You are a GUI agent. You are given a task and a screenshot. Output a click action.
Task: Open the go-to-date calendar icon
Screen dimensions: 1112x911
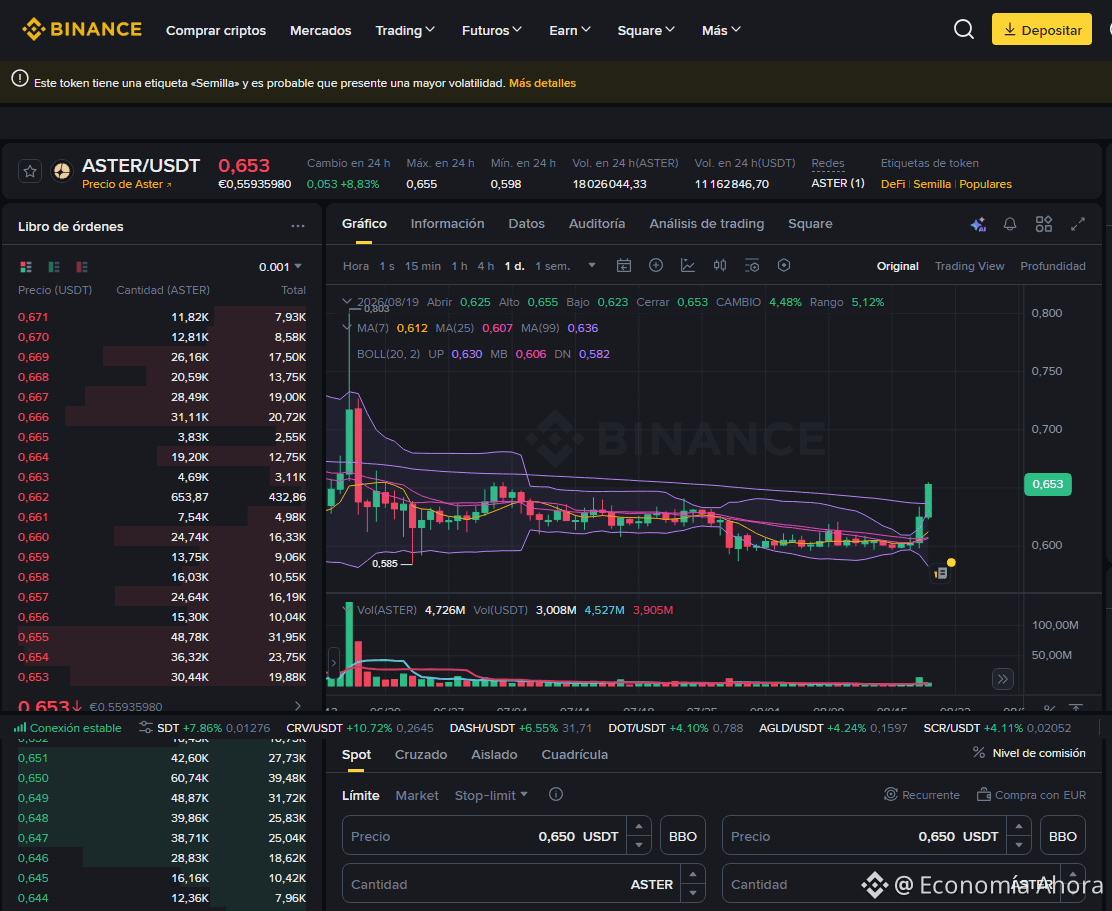(624, 265)
